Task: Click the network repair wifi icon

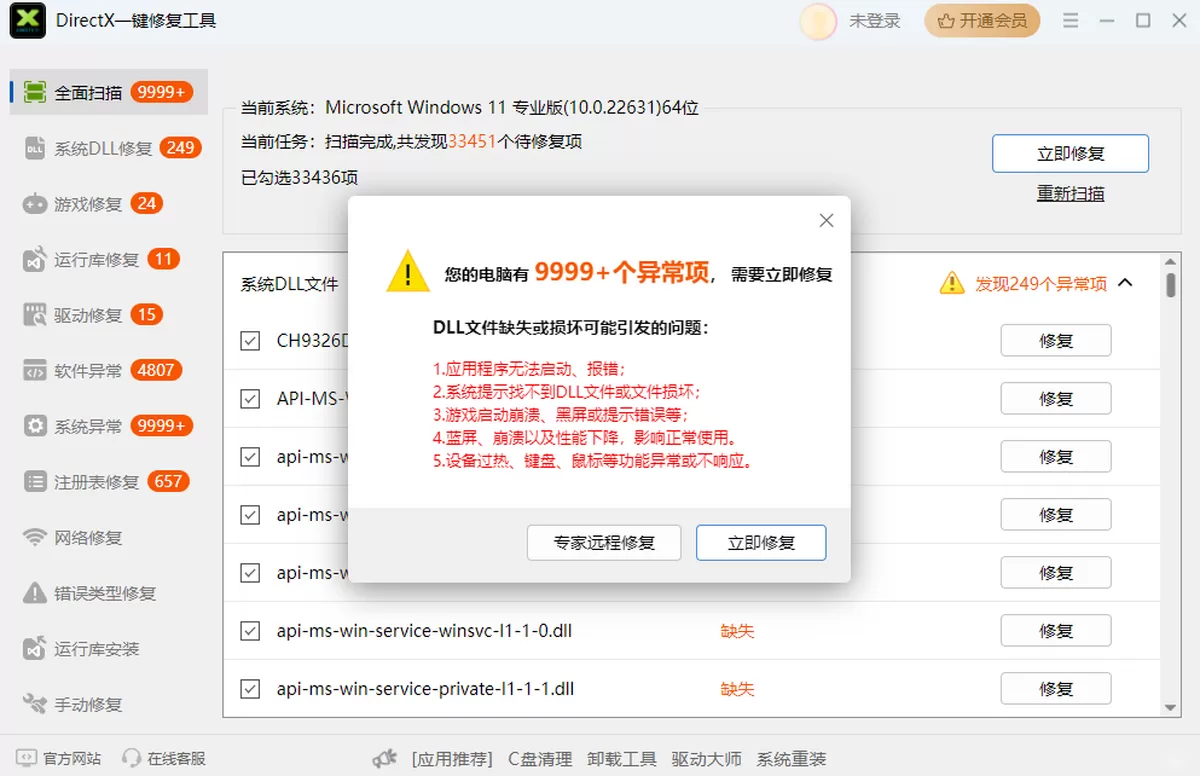Action: [x=35, y=538]
